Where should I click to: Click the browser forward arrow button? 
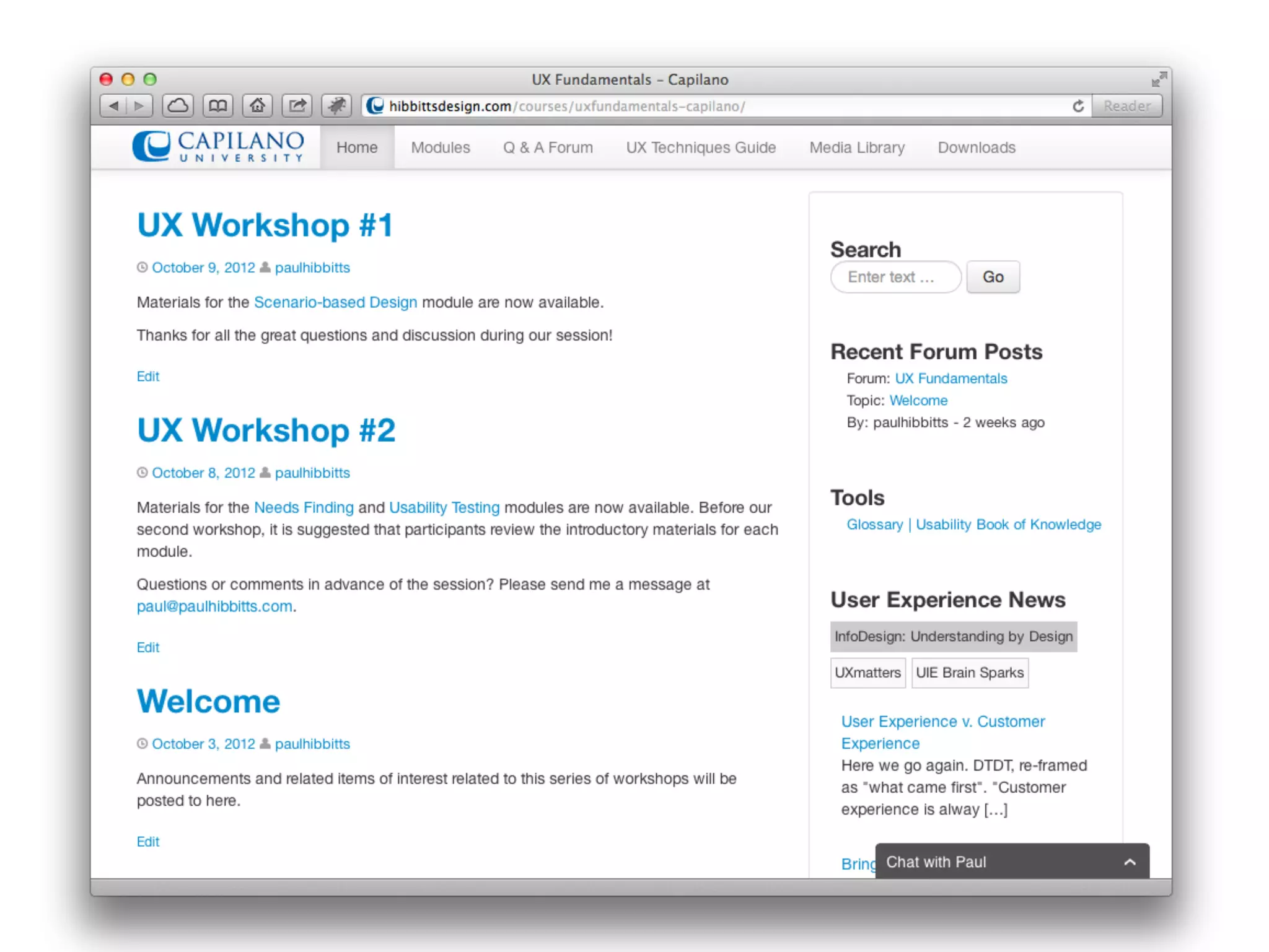click(x=139, y=106)
